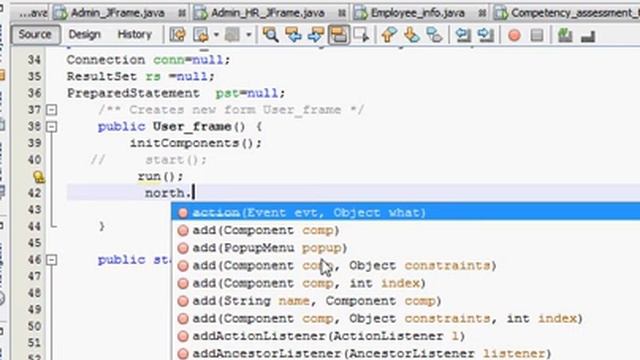Image resolution: width=640 pixels, height=360 pixels.
Task: Collapse the User_frame constructor fold at line 38
Action: tap(51, 127)
